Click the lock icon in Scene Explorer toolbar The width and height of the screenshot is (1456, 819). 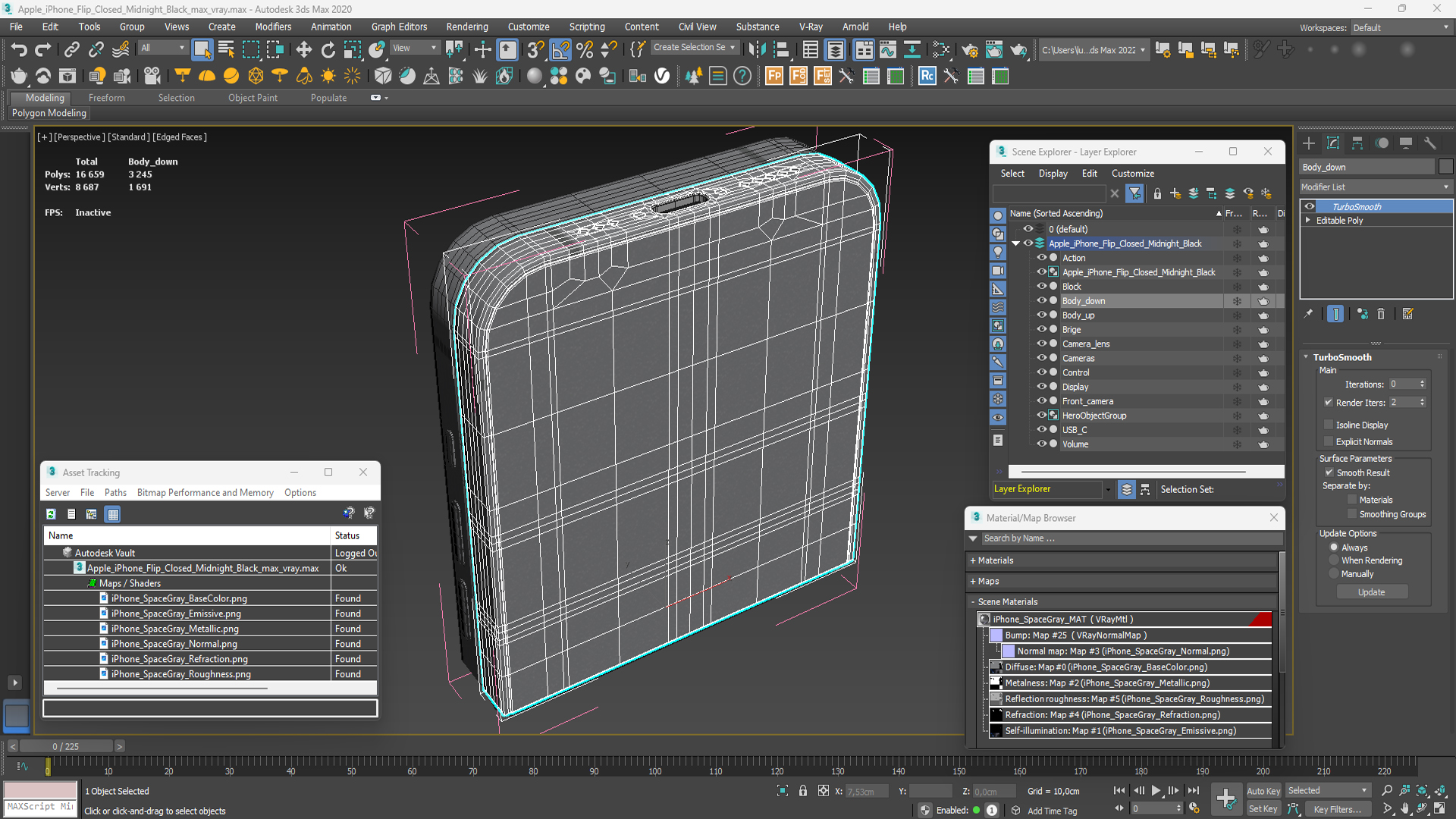pos(1157,193)
